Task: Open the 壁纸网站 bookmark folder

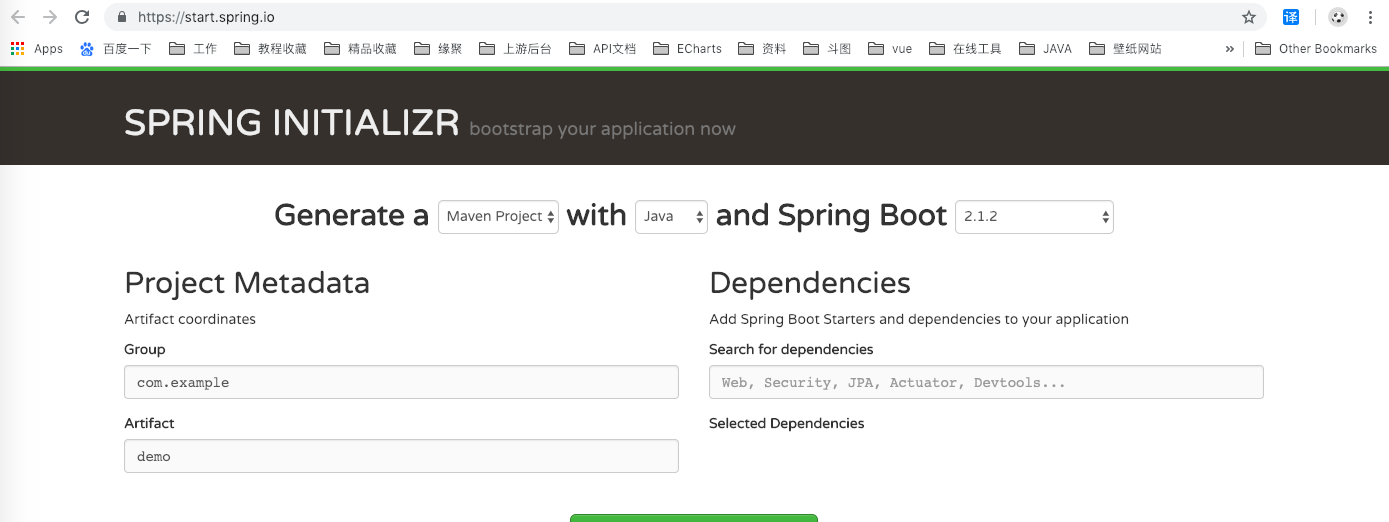Action: click(x=1125, y=48)
